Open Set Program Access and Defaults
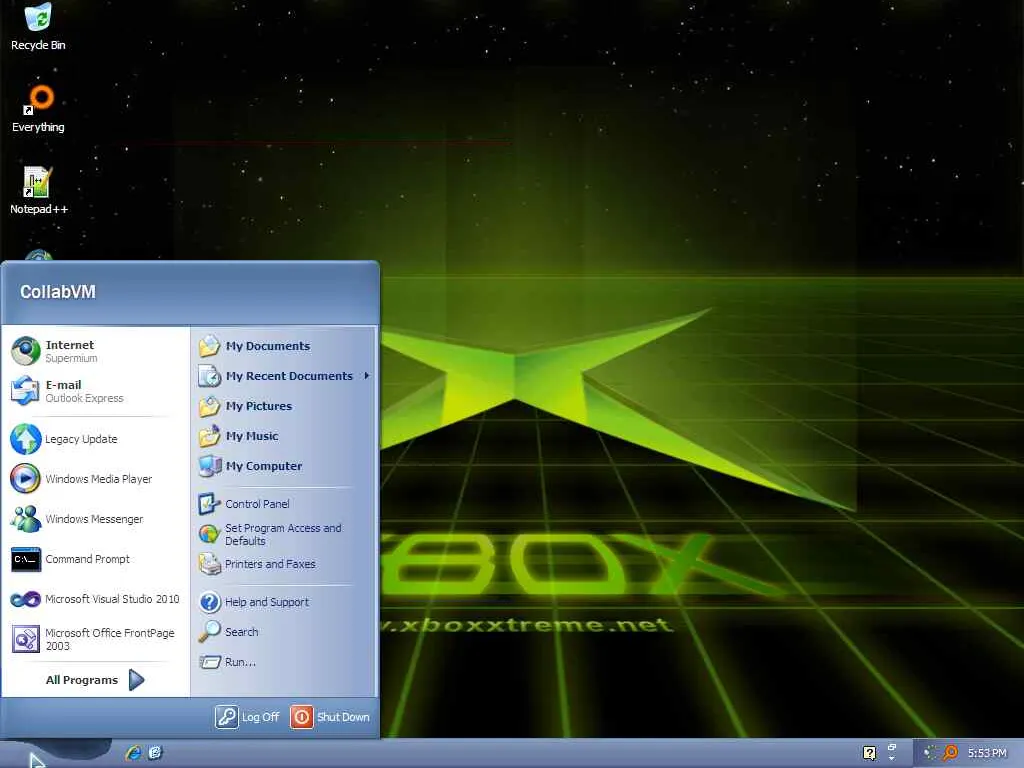Viewport: 1024px width, 768px height. click(x=285, y=534)
